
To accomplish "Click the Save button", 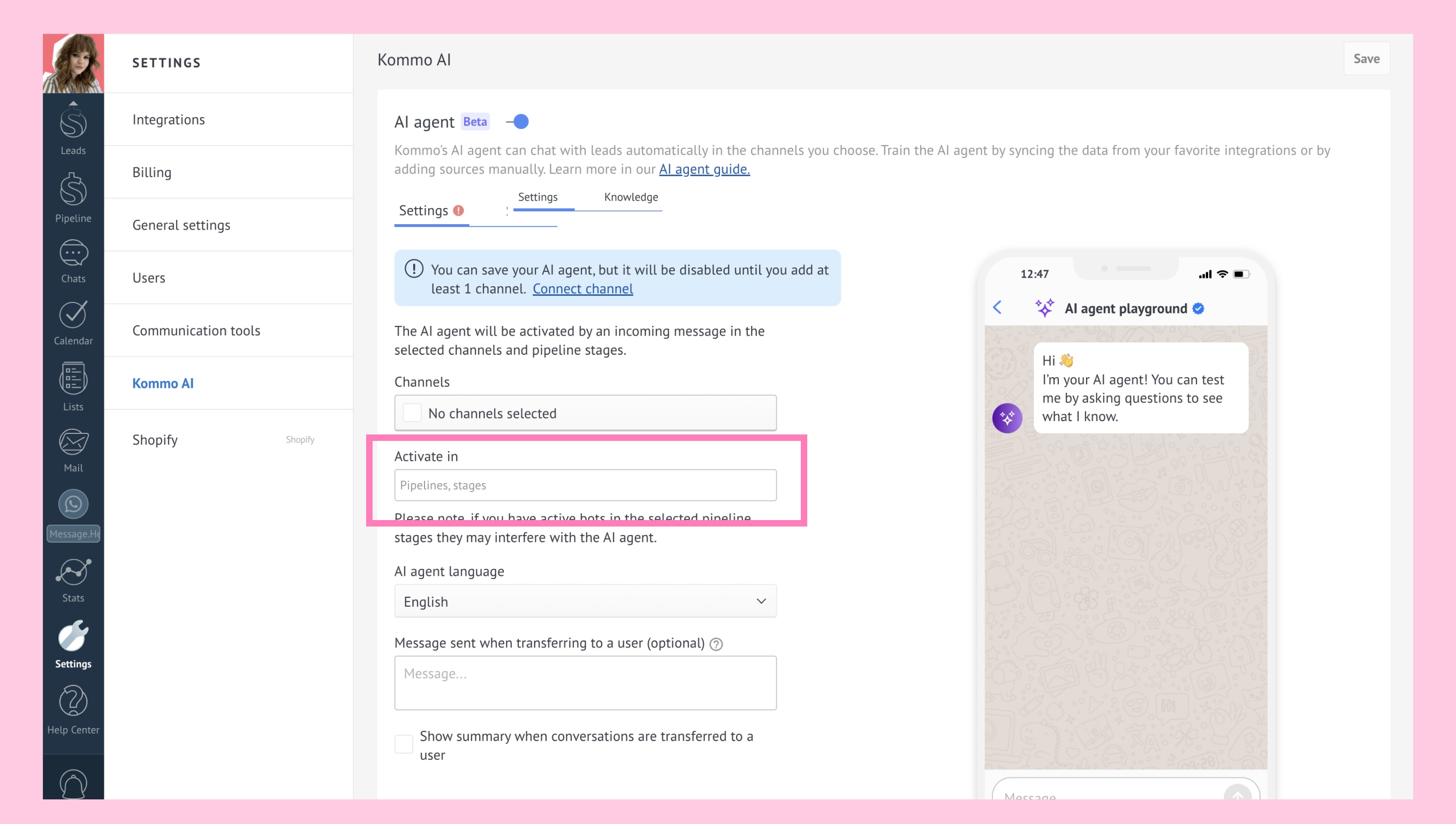I will click(x=1366, y=58).
